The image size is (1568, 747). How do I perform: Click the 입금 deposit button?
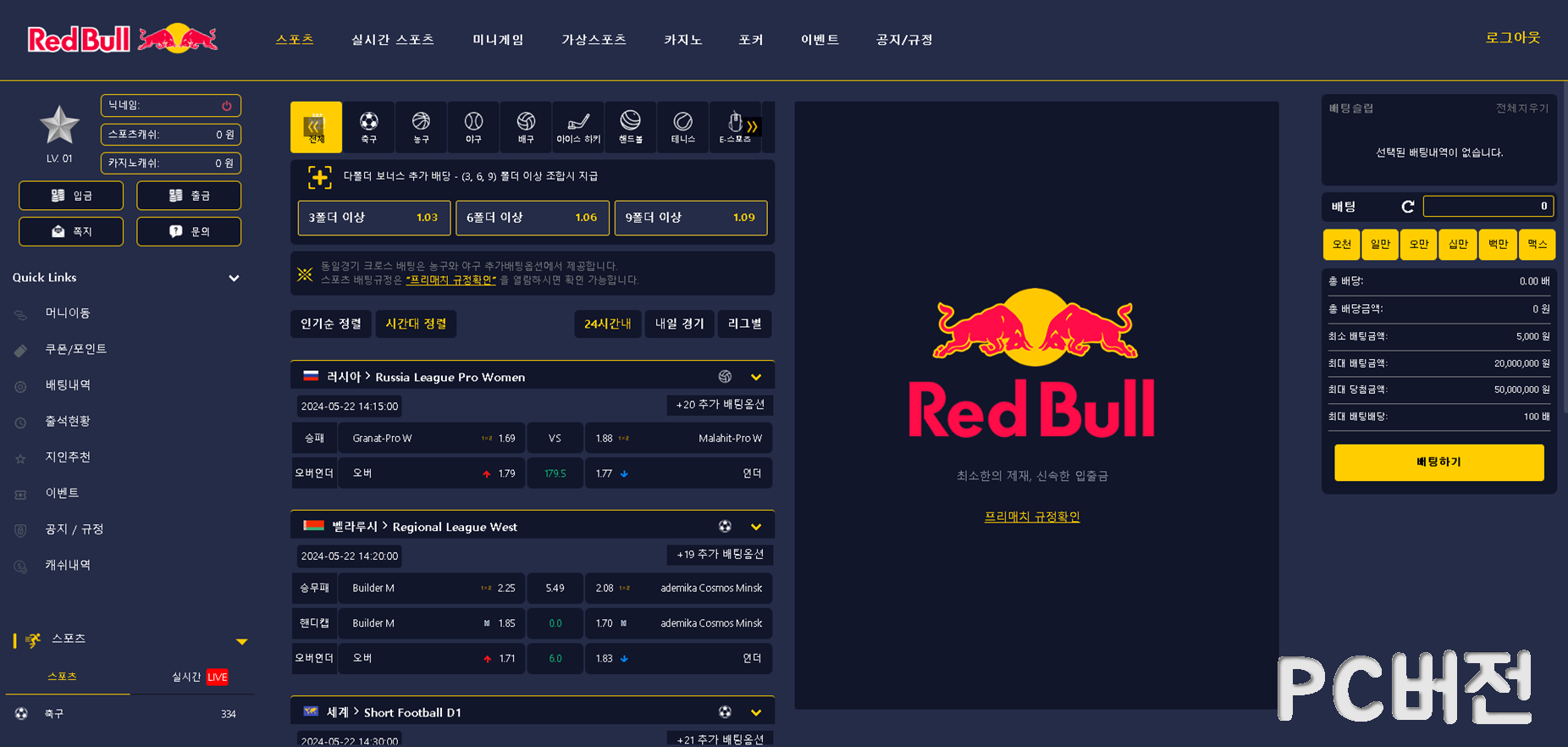click(71, 196)
